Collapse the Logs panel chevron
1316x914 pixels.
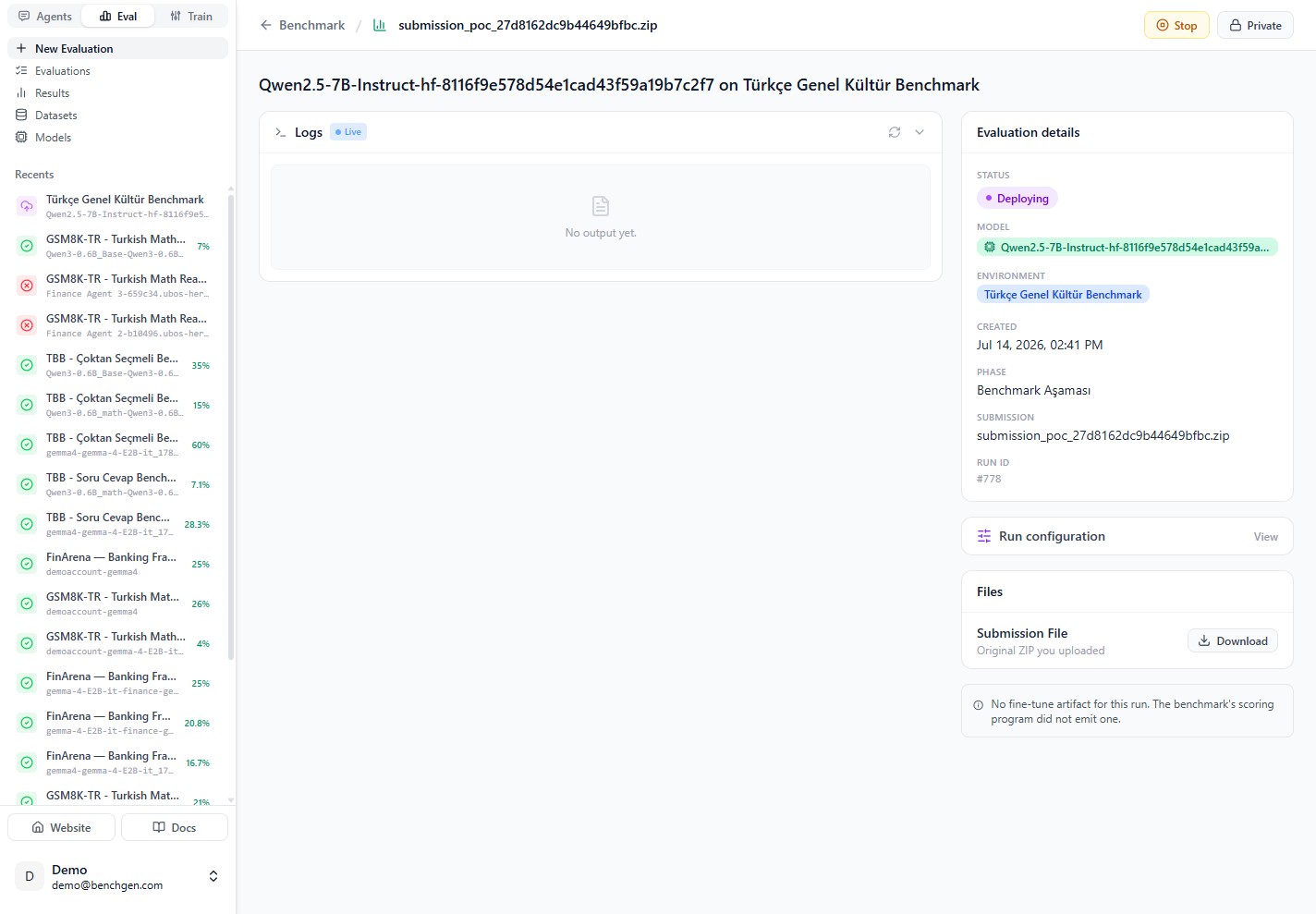(920, 132)
